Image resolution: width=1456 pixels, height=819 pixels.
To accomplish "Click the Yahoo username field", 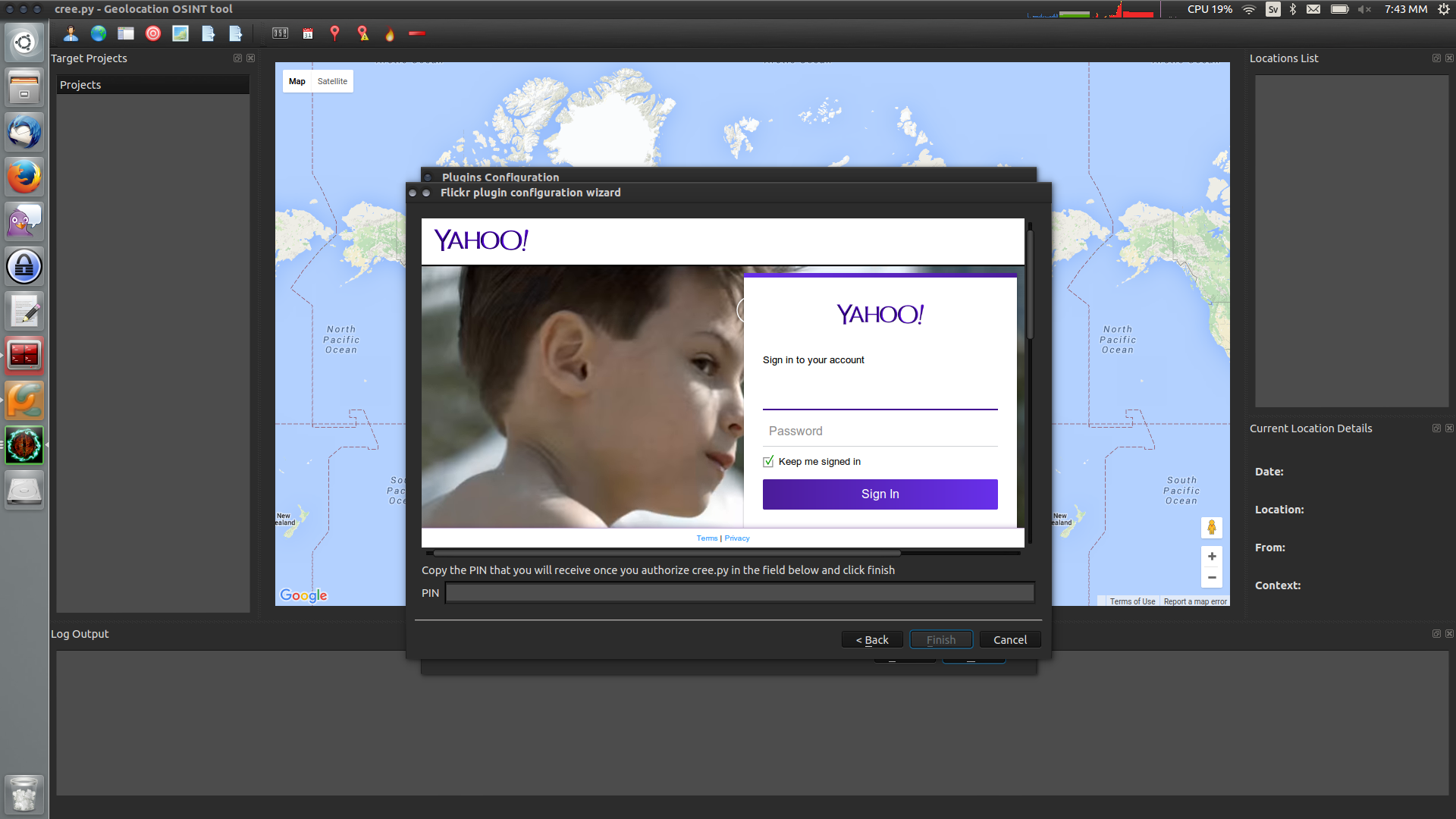I will [880, 394].
